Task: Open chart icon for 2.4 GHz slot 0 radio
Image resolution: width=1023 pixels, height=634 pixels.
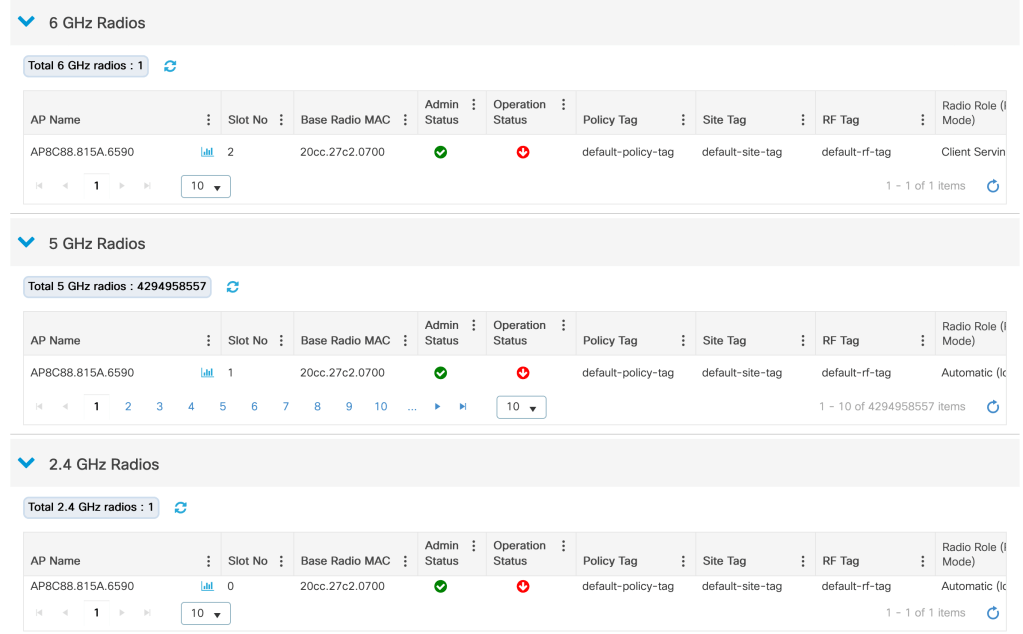Action: tap(208, 586)
